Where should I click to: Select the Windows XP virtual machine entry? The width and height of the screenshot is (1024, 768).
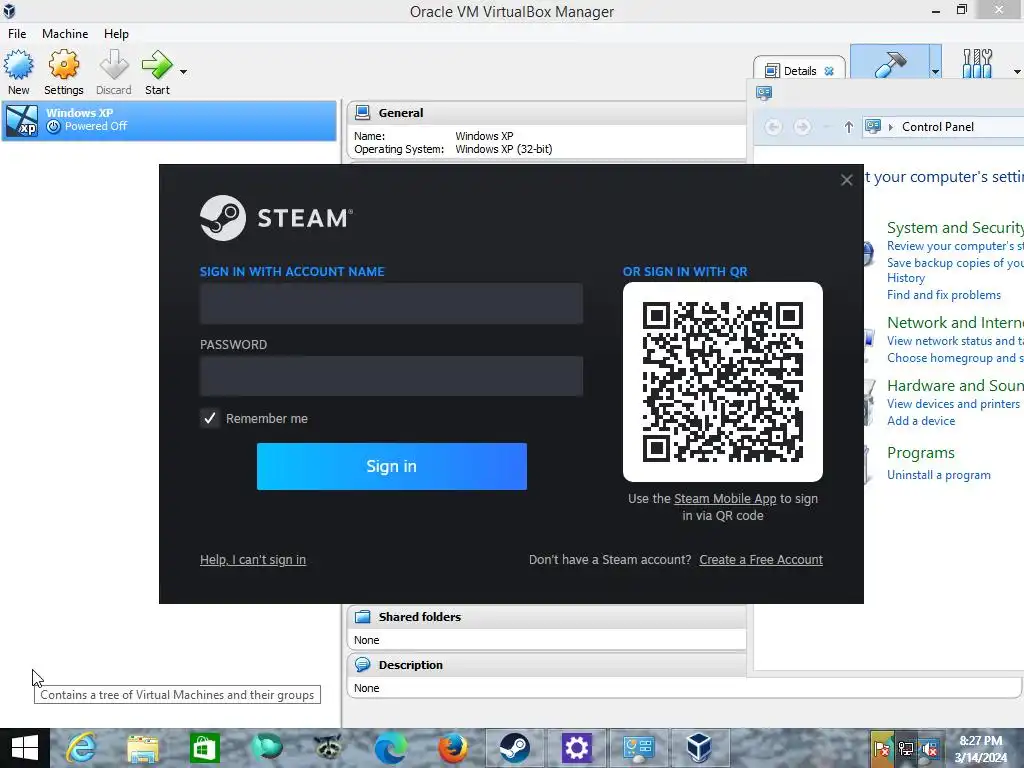point(169,120)
